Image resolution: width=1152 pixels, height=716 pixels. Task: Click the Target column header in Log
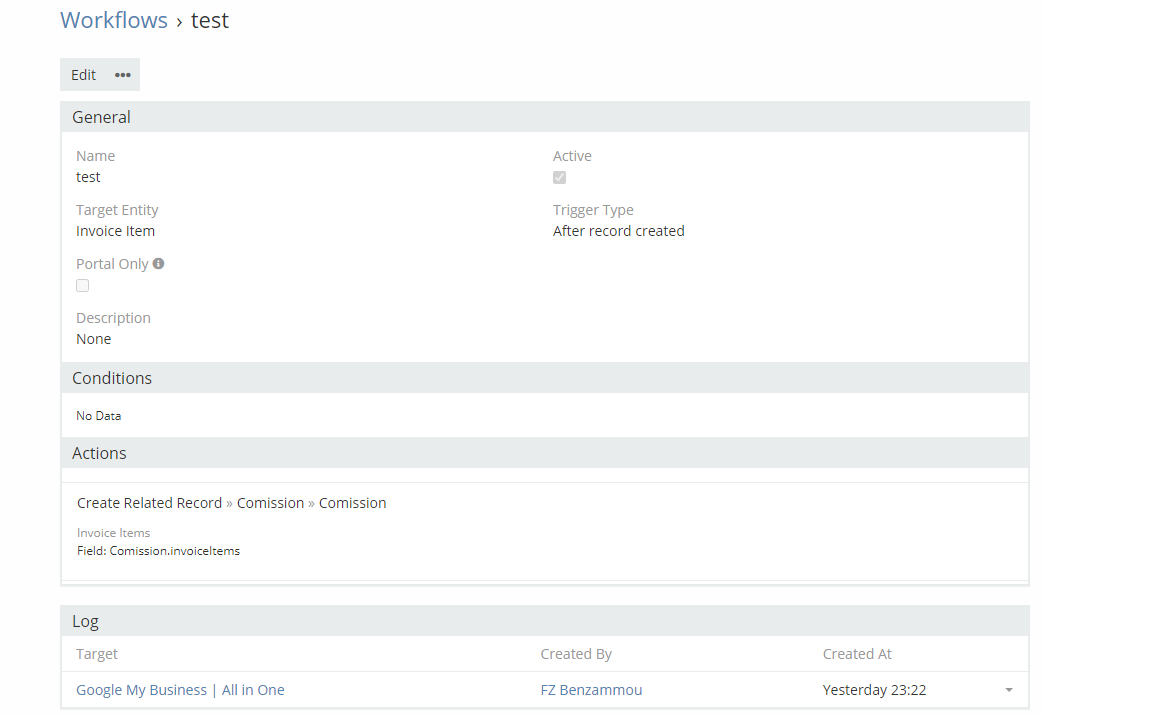97,654
